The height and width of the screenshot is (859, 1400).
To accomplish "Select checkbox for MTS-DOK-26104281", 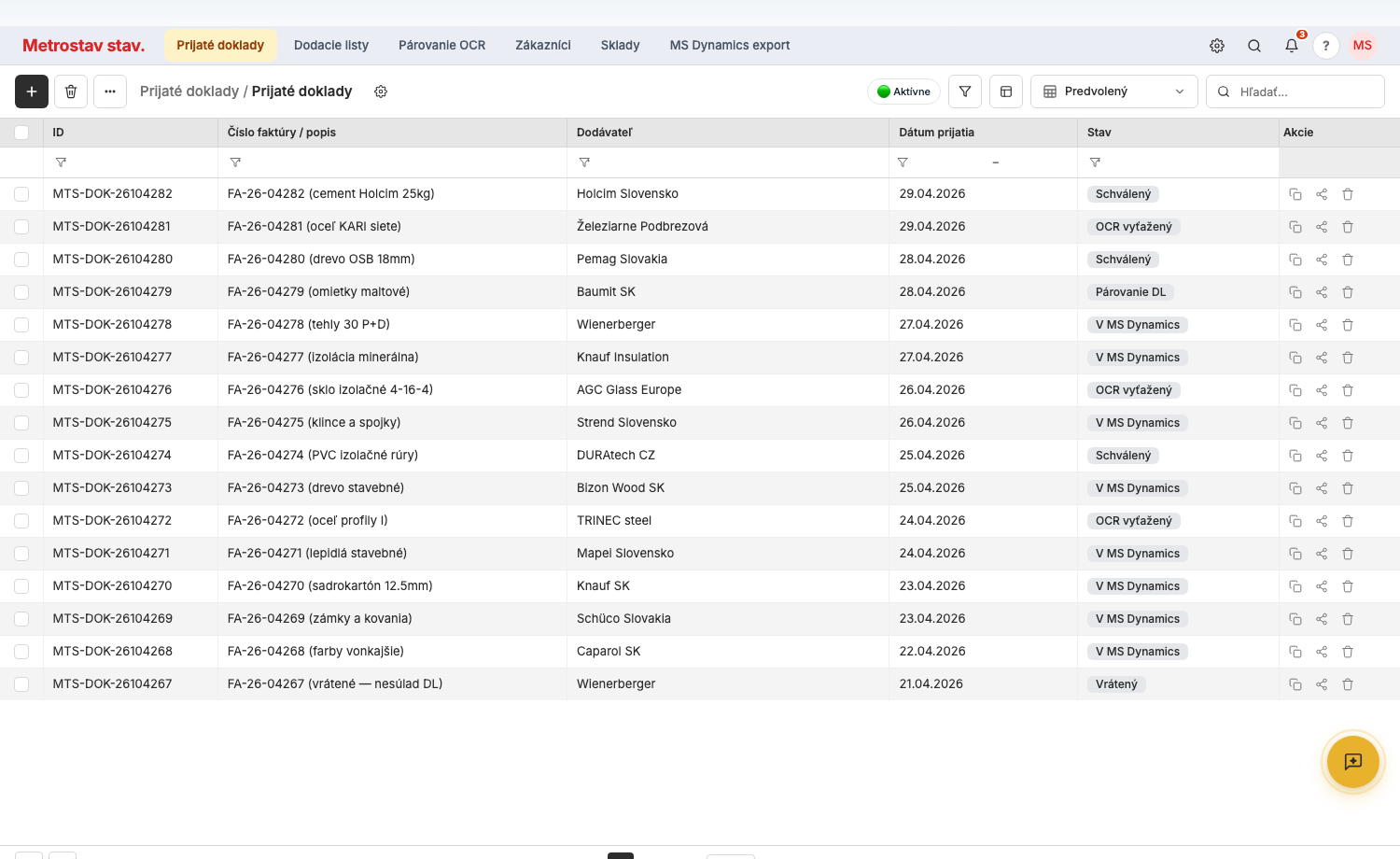I will tap(21, 227).
